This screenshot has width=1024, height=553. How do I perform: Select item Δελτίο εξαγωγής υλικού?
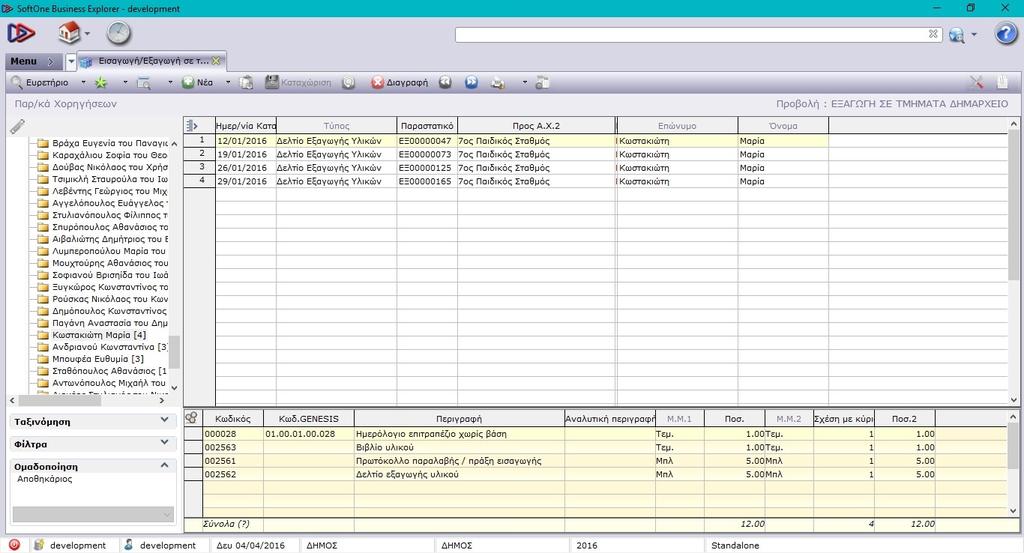pos(569,475)
